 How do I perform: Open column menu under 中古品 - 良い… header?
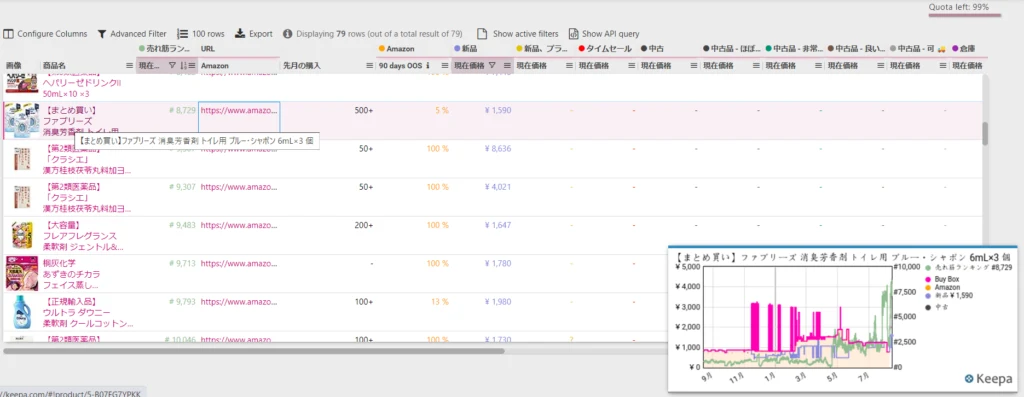pyautogui.click(x=881, y=65)
